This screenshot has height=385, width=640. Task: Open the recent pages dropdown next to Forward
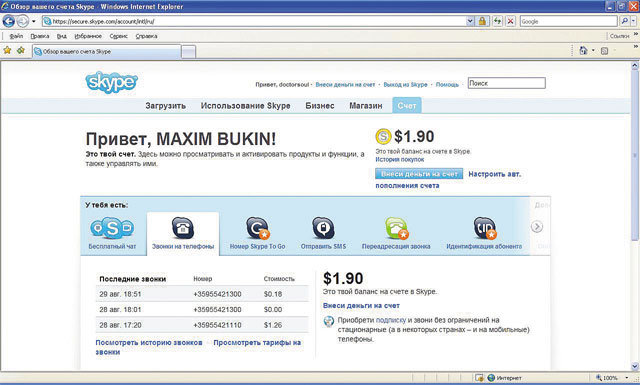click(33, 21)
